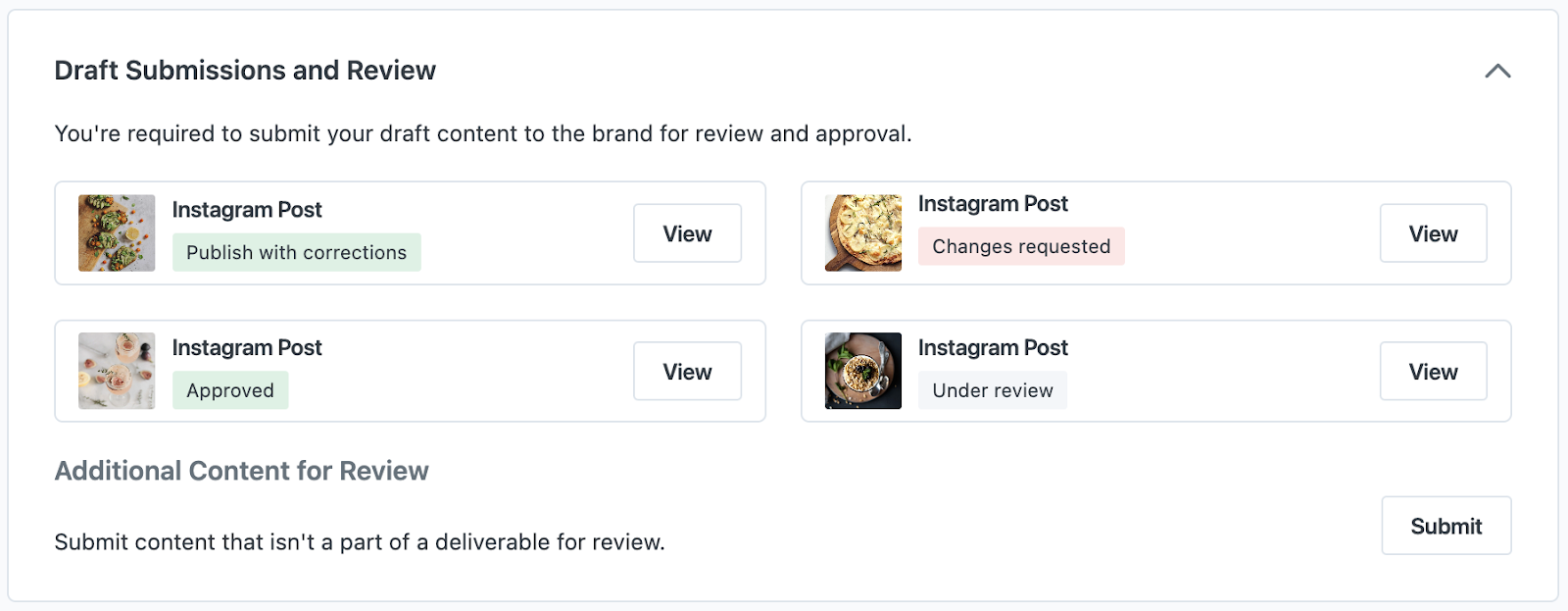Open the avocado toast post thumbnail
The image size is (1568, 611).
(116, 232)
